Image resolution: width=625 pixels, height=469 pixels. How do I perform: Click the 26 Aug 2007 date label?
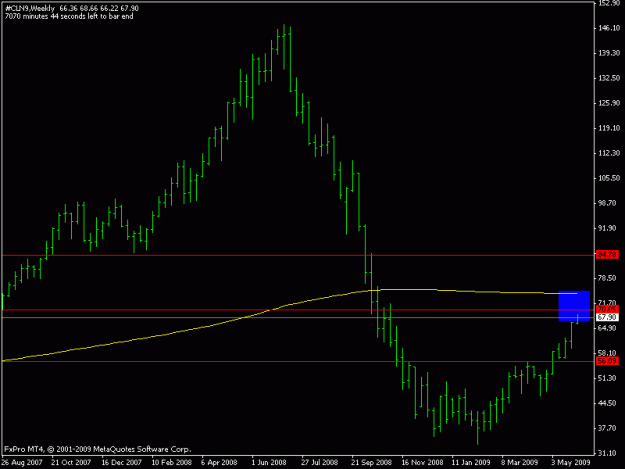coord(22,462)
